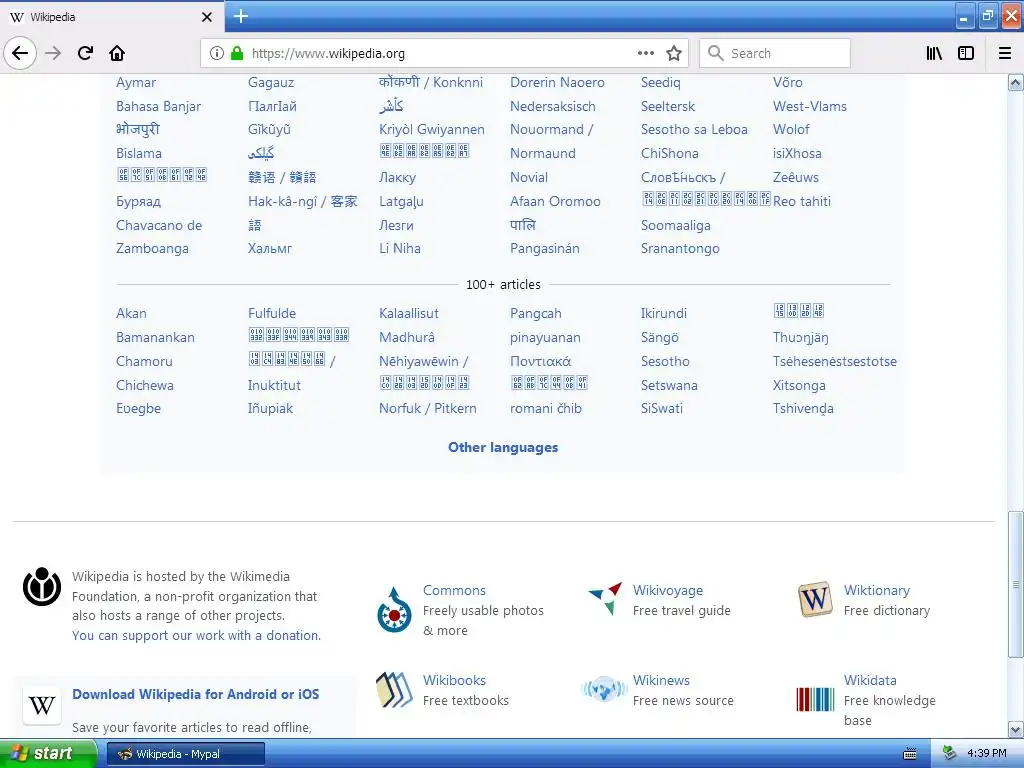Open the Kriyòl Gwiyannen link
This screenshot has width=1024, height=768.
pos(432,129)
